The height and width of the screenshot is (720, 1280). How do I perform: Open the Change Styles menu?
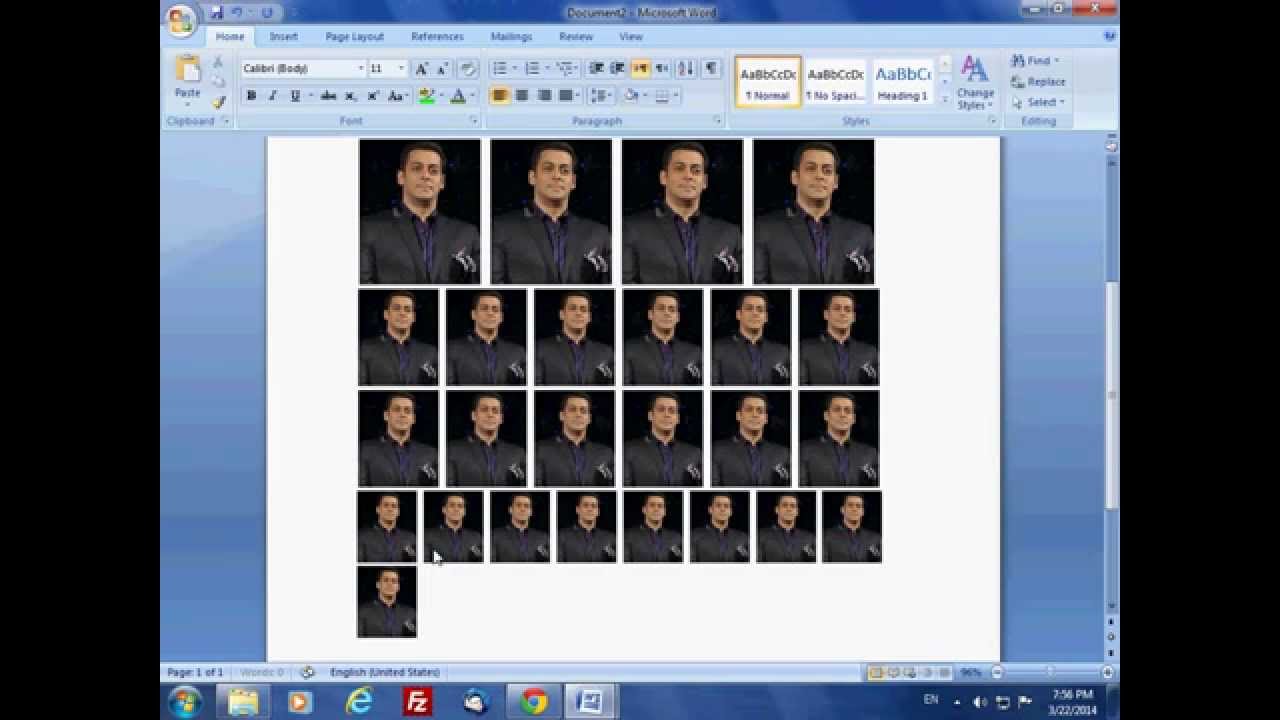[x=974, y=82]
